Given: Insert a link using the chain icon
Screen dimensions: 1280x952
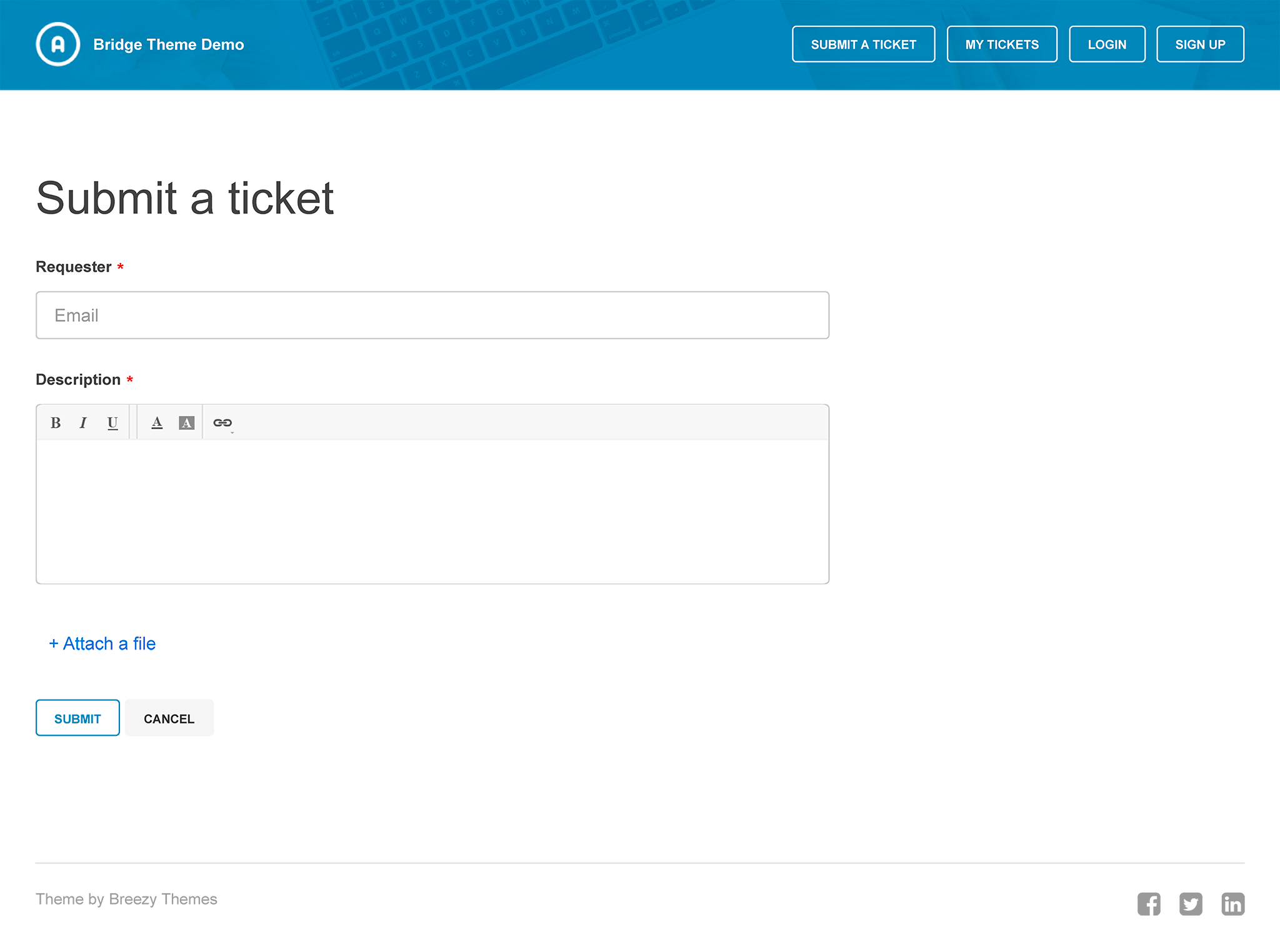Looking at the screenshot, I should point(222,423).
